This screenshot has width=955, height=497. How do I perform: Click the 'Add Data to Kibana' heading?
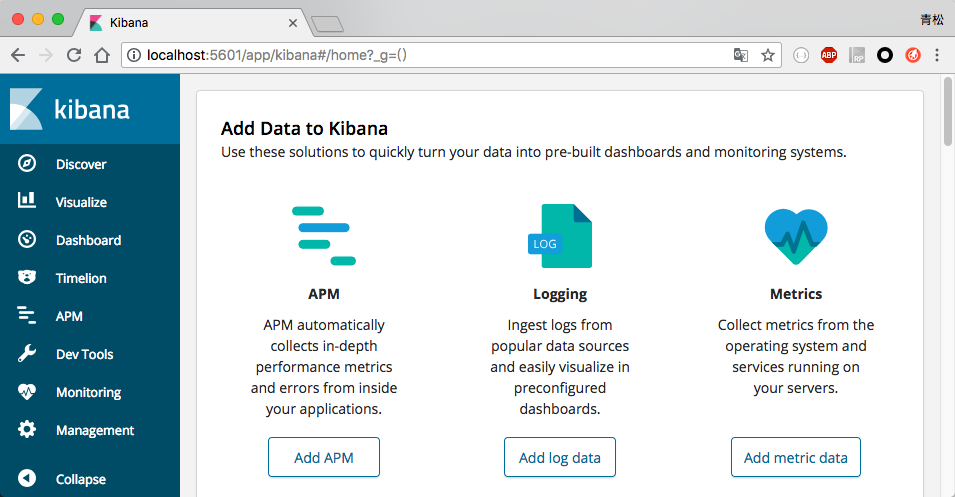(x=305, y=129)
